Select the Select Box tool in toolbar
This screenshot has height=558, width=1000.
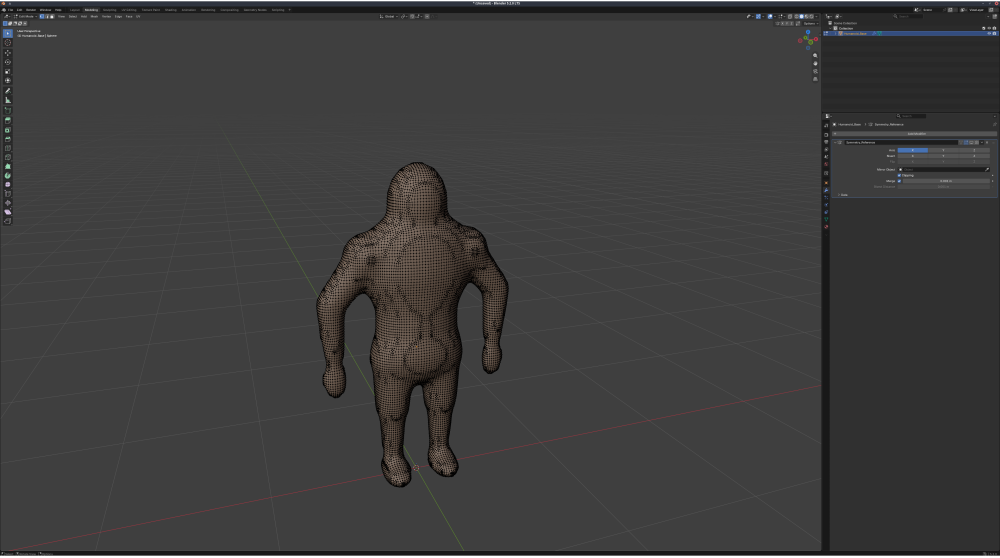pyautogui.click(x=8, y=33)
